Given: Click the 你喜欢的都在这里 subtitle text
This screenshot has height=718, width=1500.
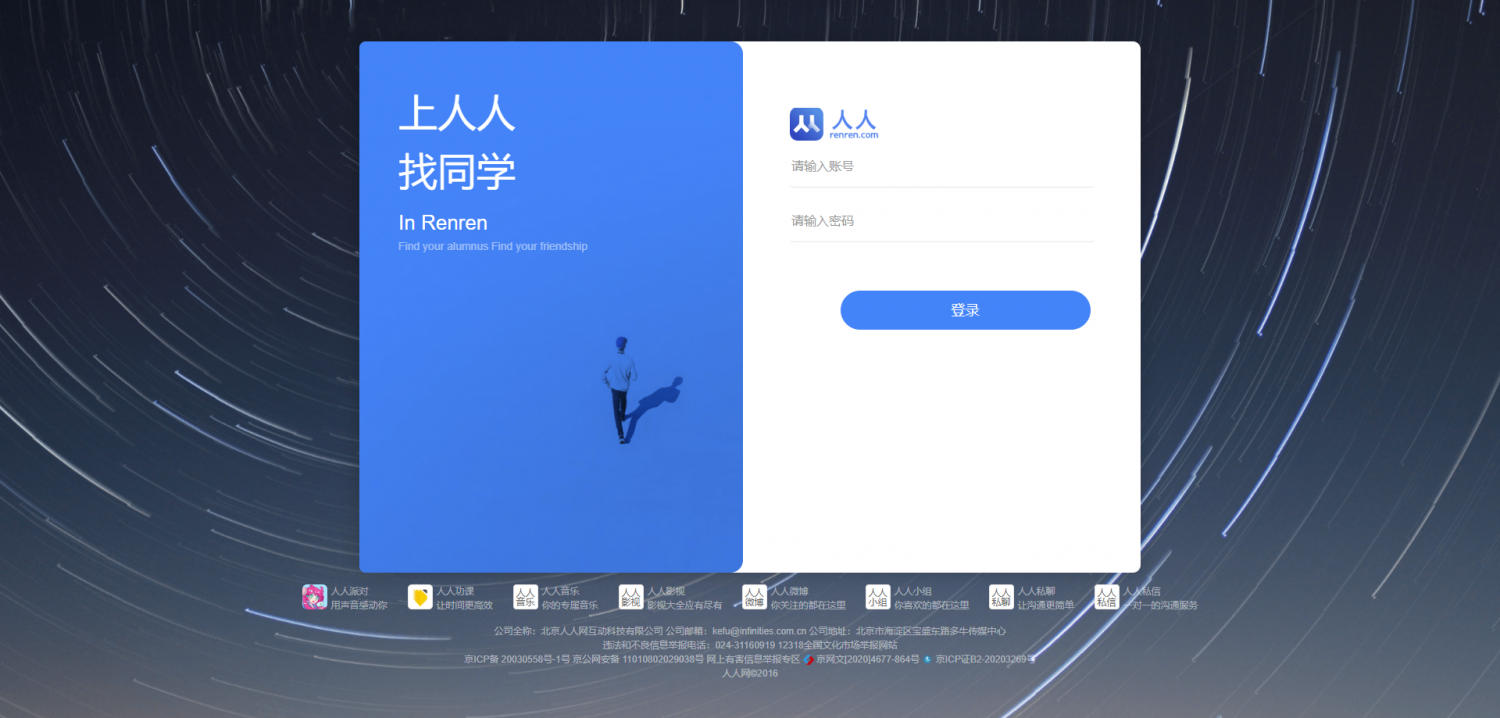Looking at the screenshot, I should tap(932, 605).
